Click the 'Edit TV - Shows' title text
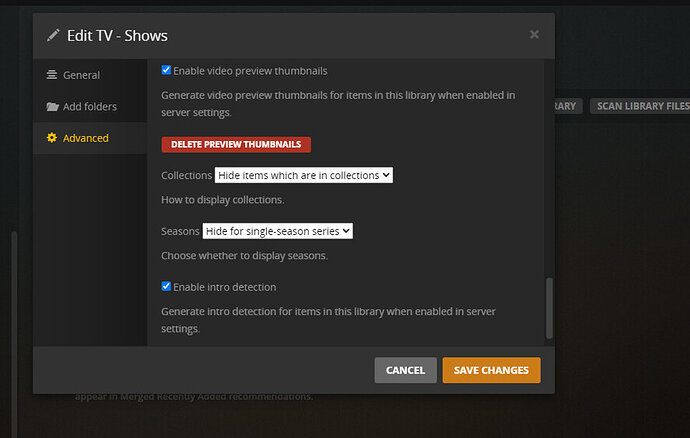This screenshot has height=438, width=690. pos(117,36)
